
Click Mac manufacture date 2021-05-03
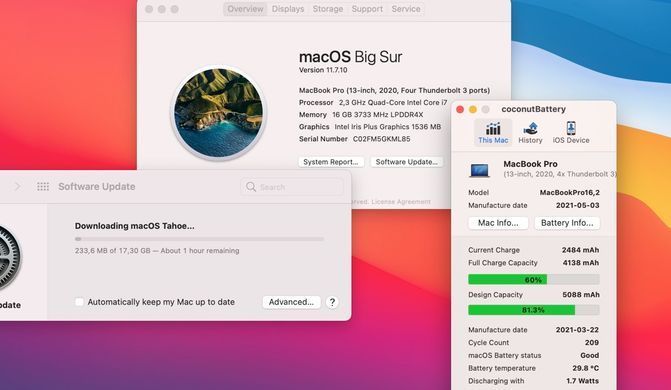pos(578,205)
